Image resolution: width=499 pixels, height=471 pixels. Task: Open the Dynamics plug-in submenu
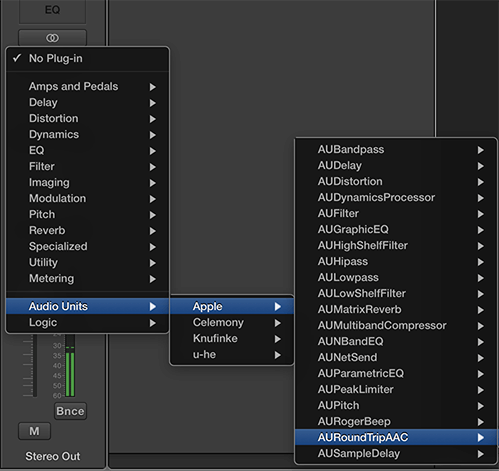click(x=88, y=135)
